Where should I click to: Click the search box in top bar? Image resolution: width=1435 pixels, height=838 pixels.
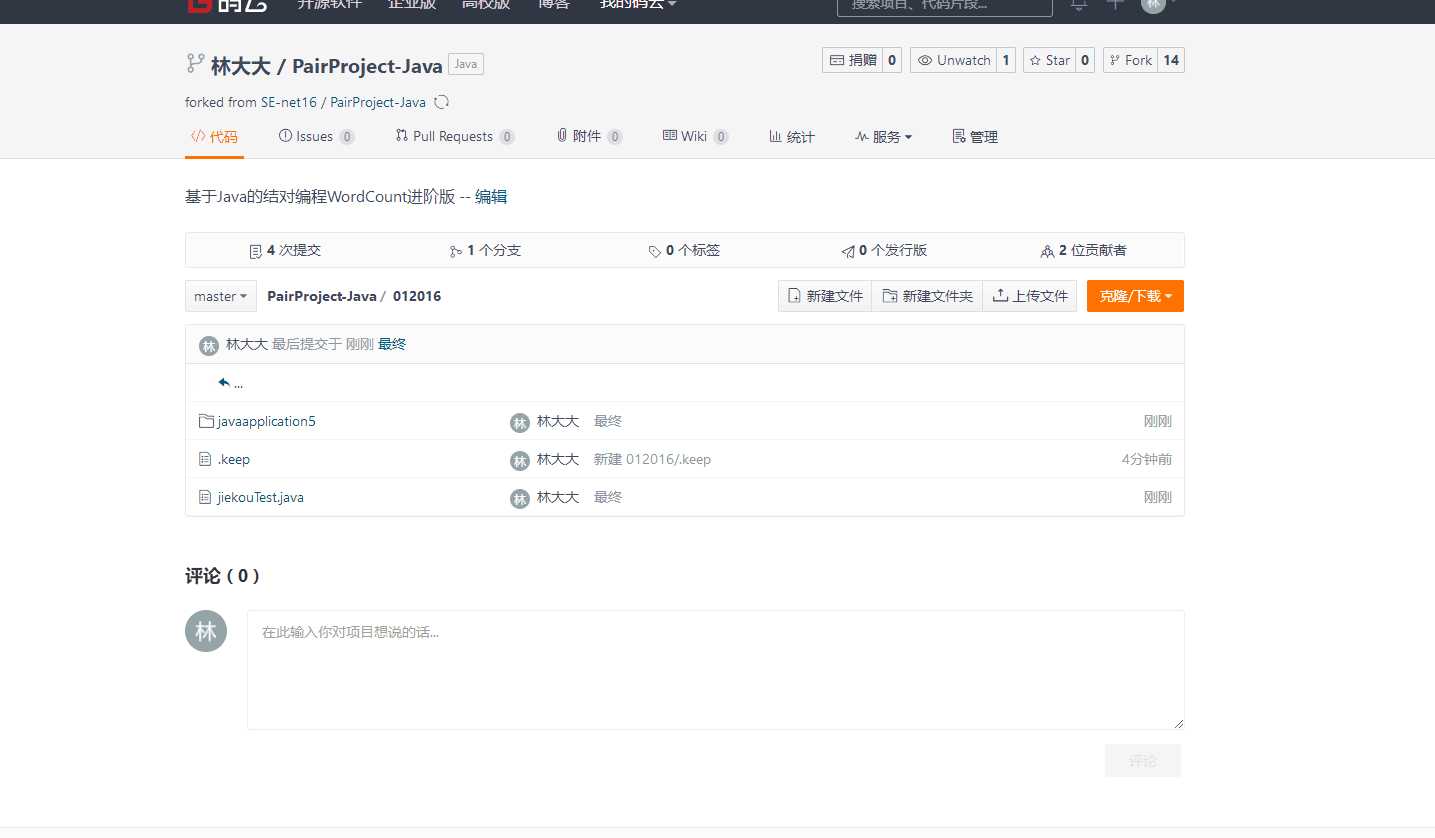click(x=945, y=5)
